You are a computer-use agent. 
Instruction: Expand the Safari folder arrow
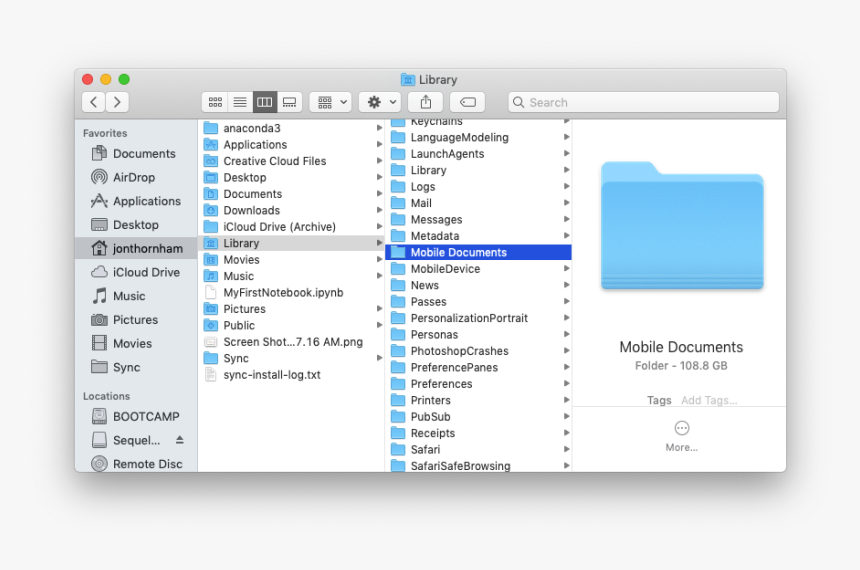pos(567,449)
